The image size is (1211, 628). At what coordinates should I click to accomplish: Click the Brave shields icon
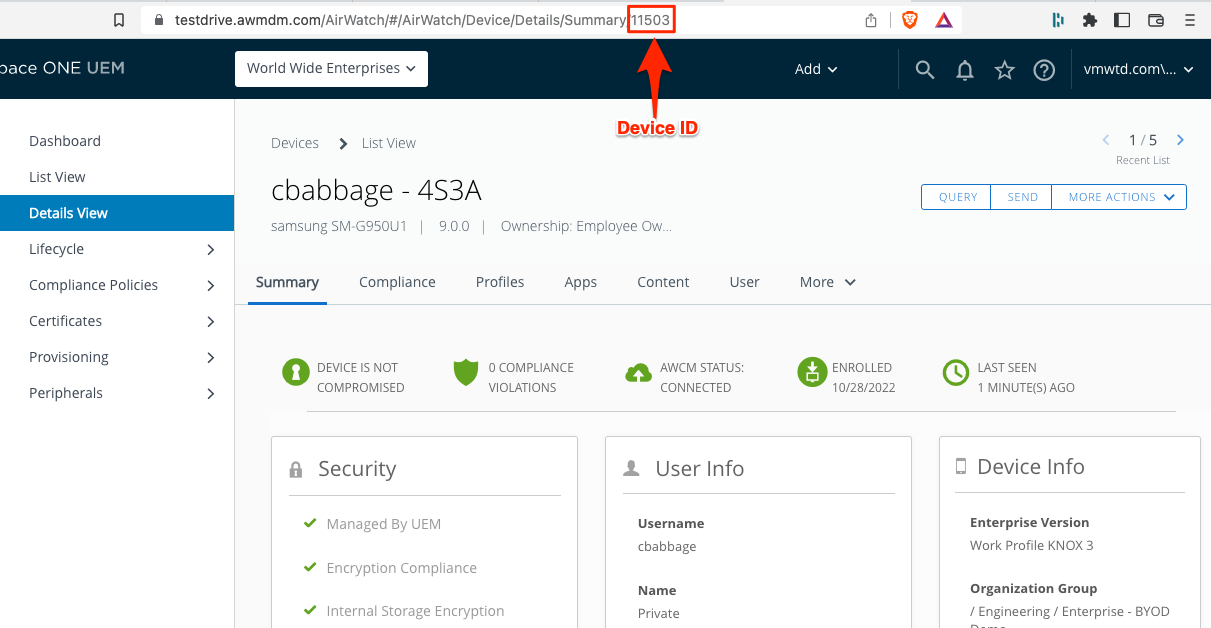[909, 20]
